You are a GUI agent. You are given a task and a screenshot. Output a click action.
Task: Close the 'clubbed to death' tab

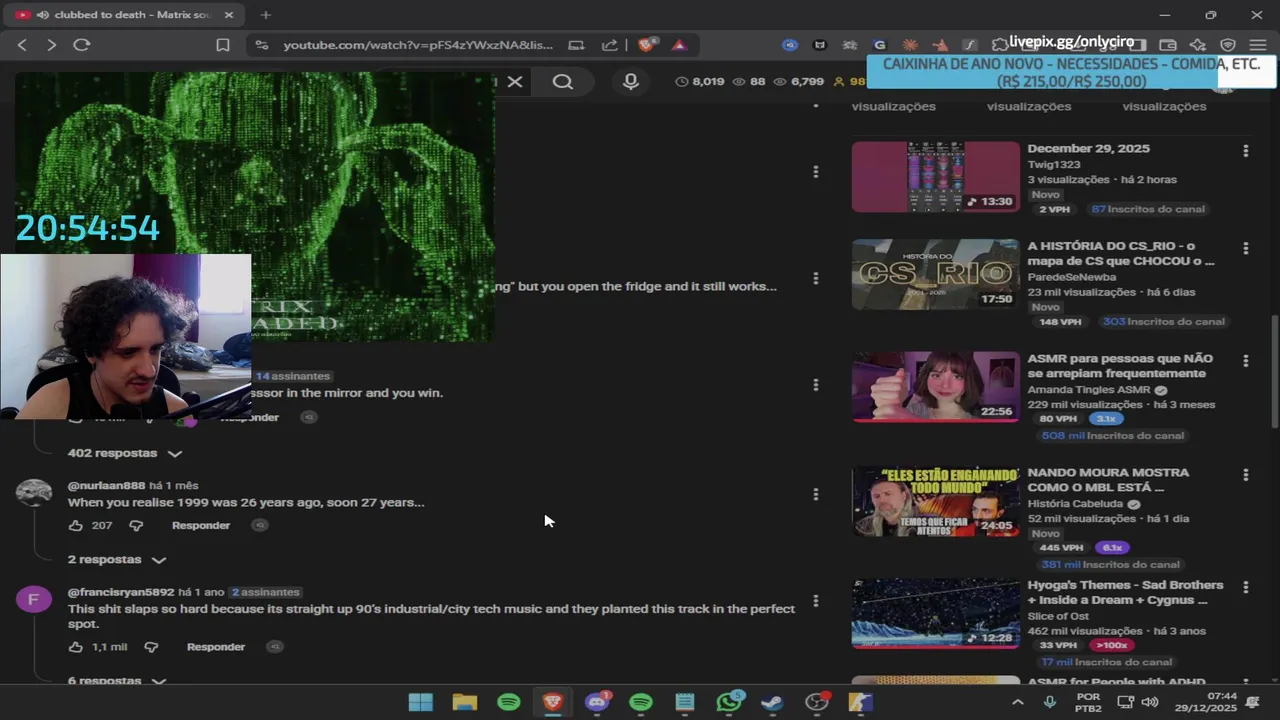pyautogui.click(x=229, y=15)
